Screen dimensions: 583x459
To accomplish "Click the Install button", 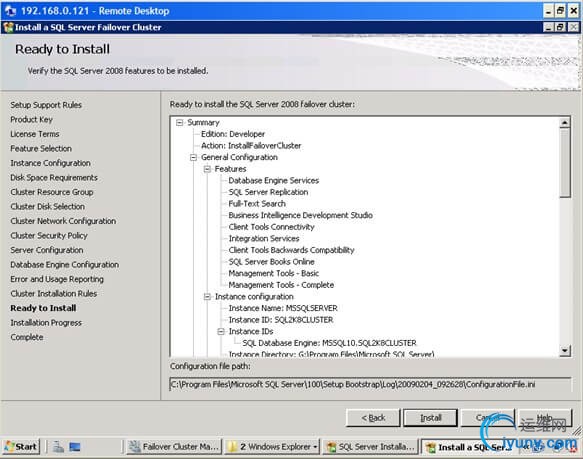I will [431, 418].
